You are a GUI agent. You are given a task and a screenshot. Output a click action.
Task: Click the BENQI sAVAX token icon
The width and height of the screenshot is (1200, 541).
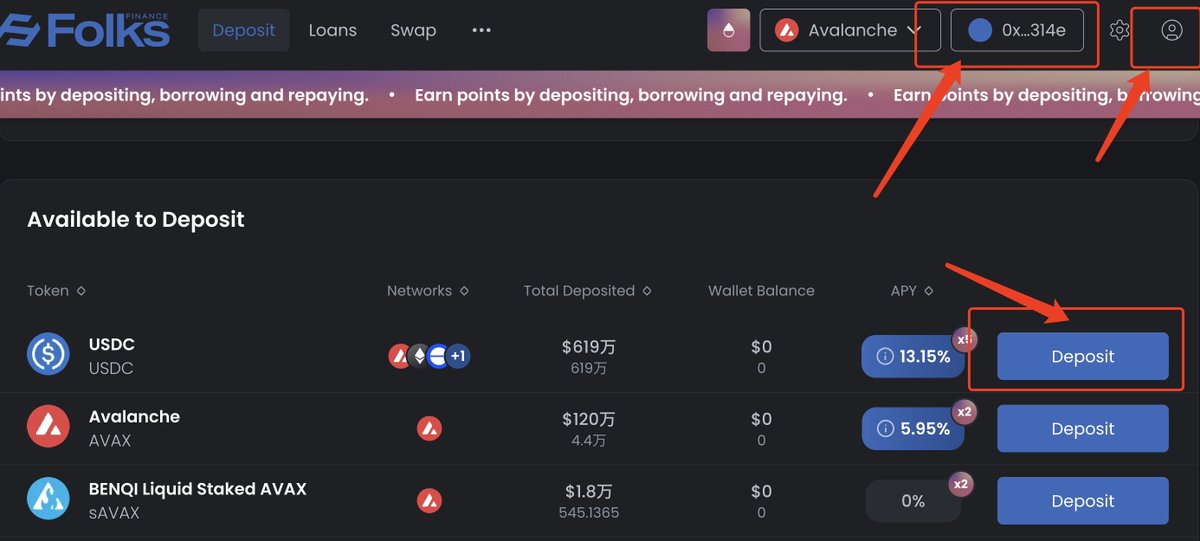coord(48,499)
